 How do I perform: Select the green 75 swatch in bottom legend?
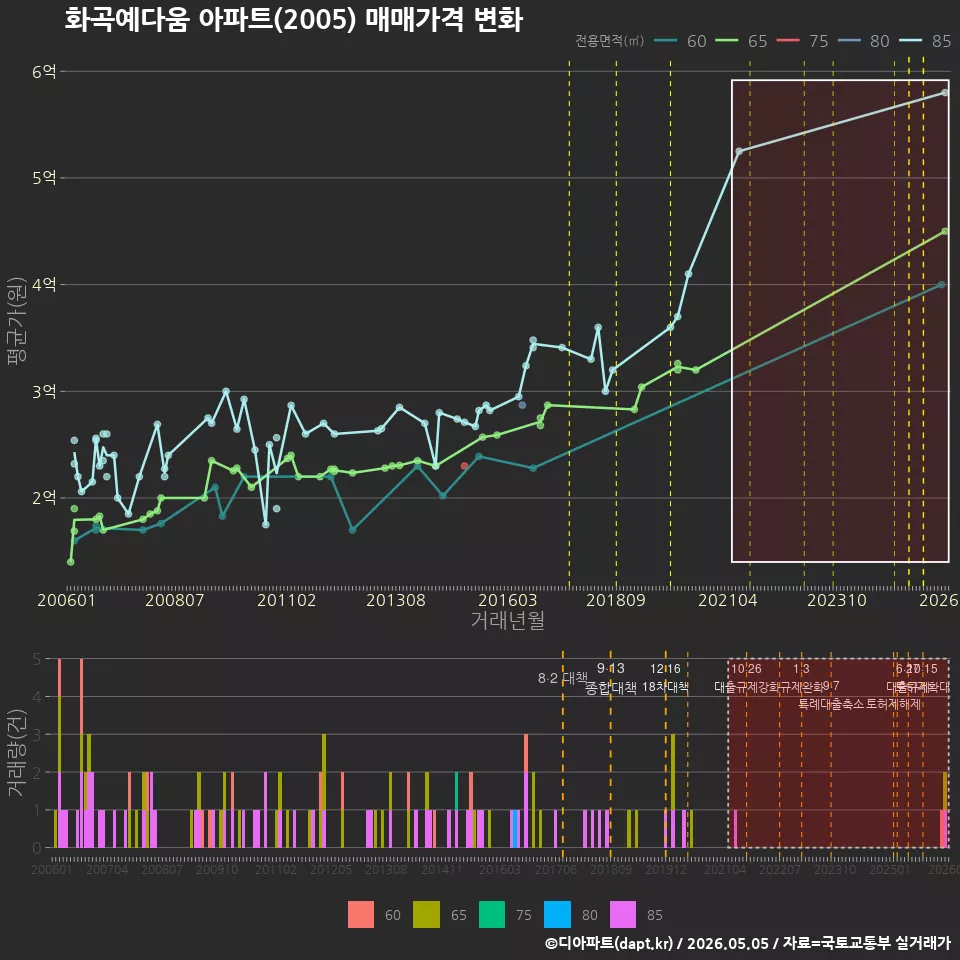pyautogui.click(x=492, y=915)
